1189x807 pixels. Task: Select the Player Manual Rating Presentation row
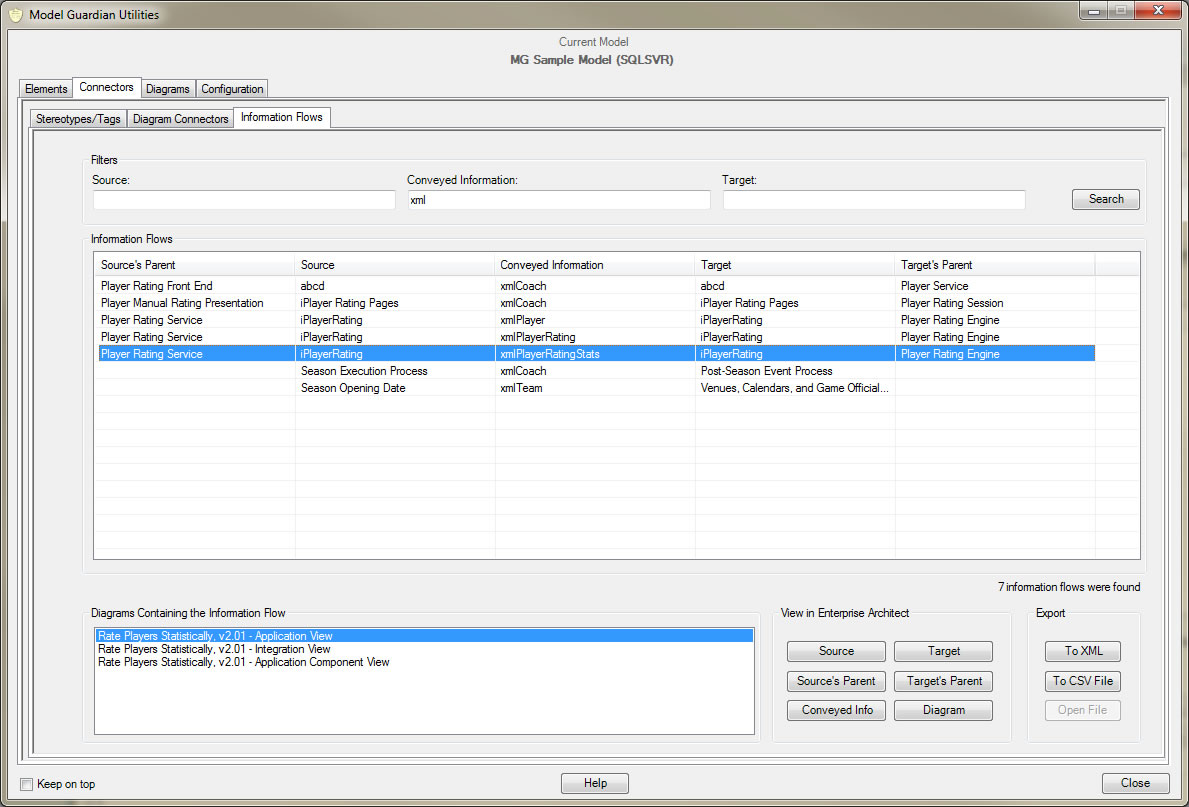tap(597, 303)
